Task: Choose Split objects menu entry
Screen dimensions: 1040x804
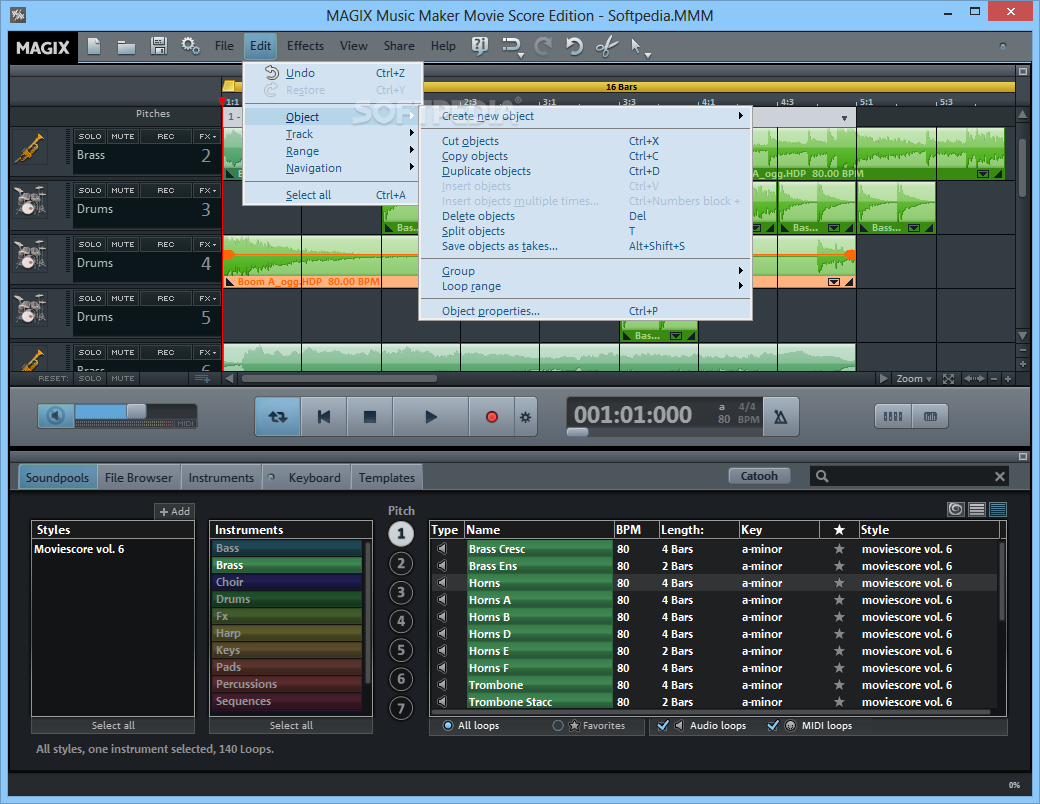Action: tap(586, 231)
